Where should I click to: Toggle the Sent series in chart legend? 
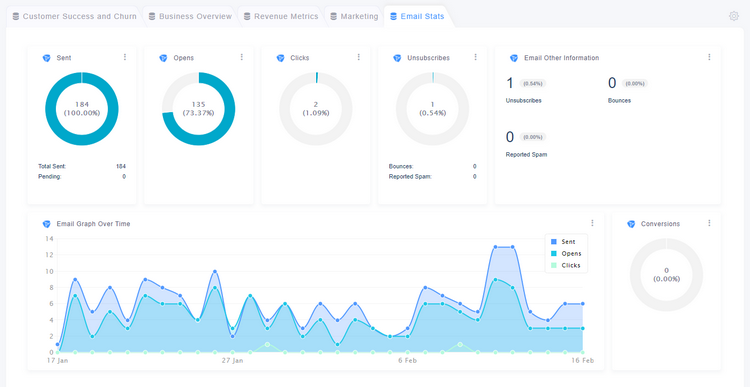pos(563,242)
